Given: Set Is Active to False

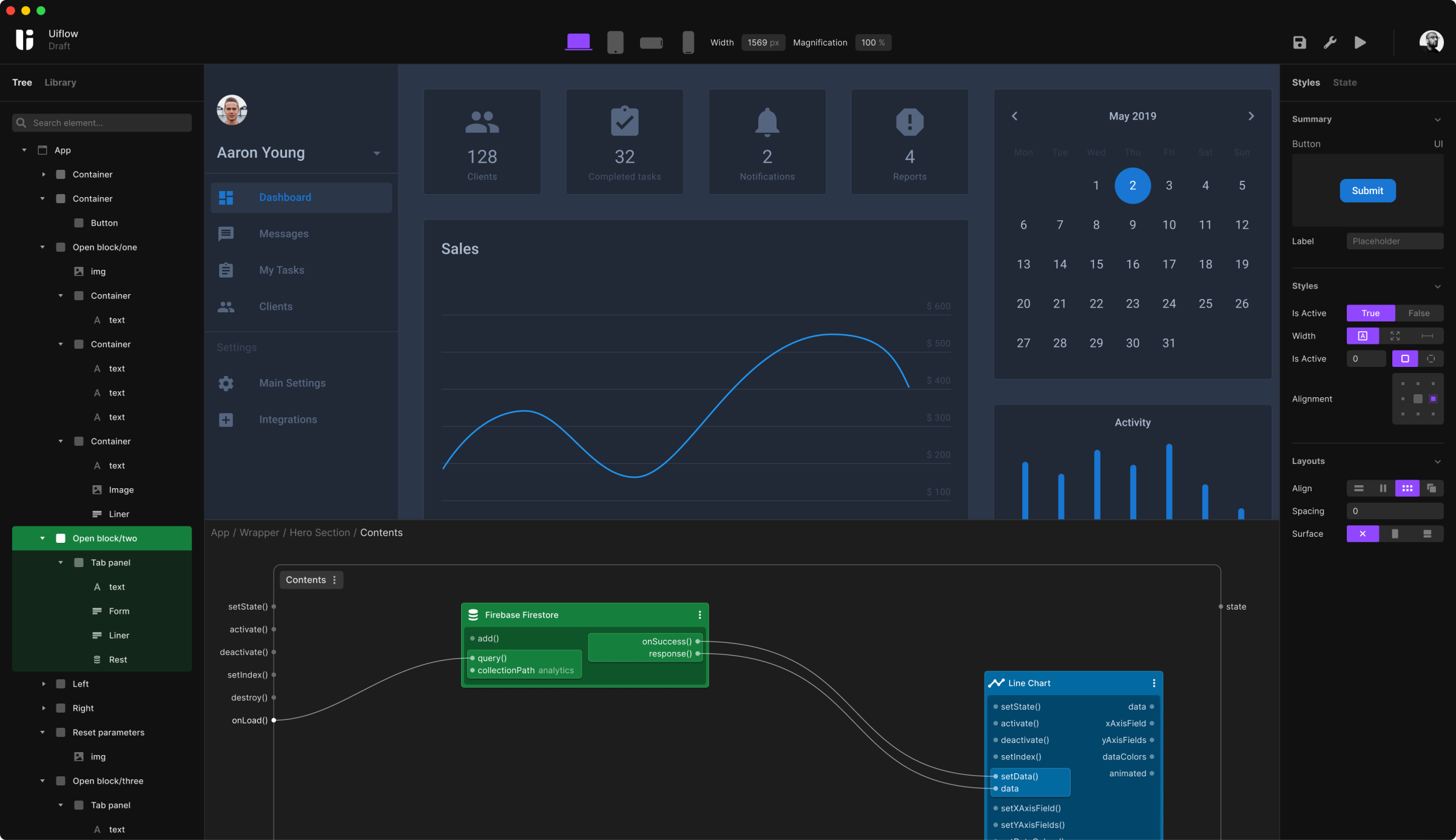Looking at the screenshot, I should [x=1419, y=313].
